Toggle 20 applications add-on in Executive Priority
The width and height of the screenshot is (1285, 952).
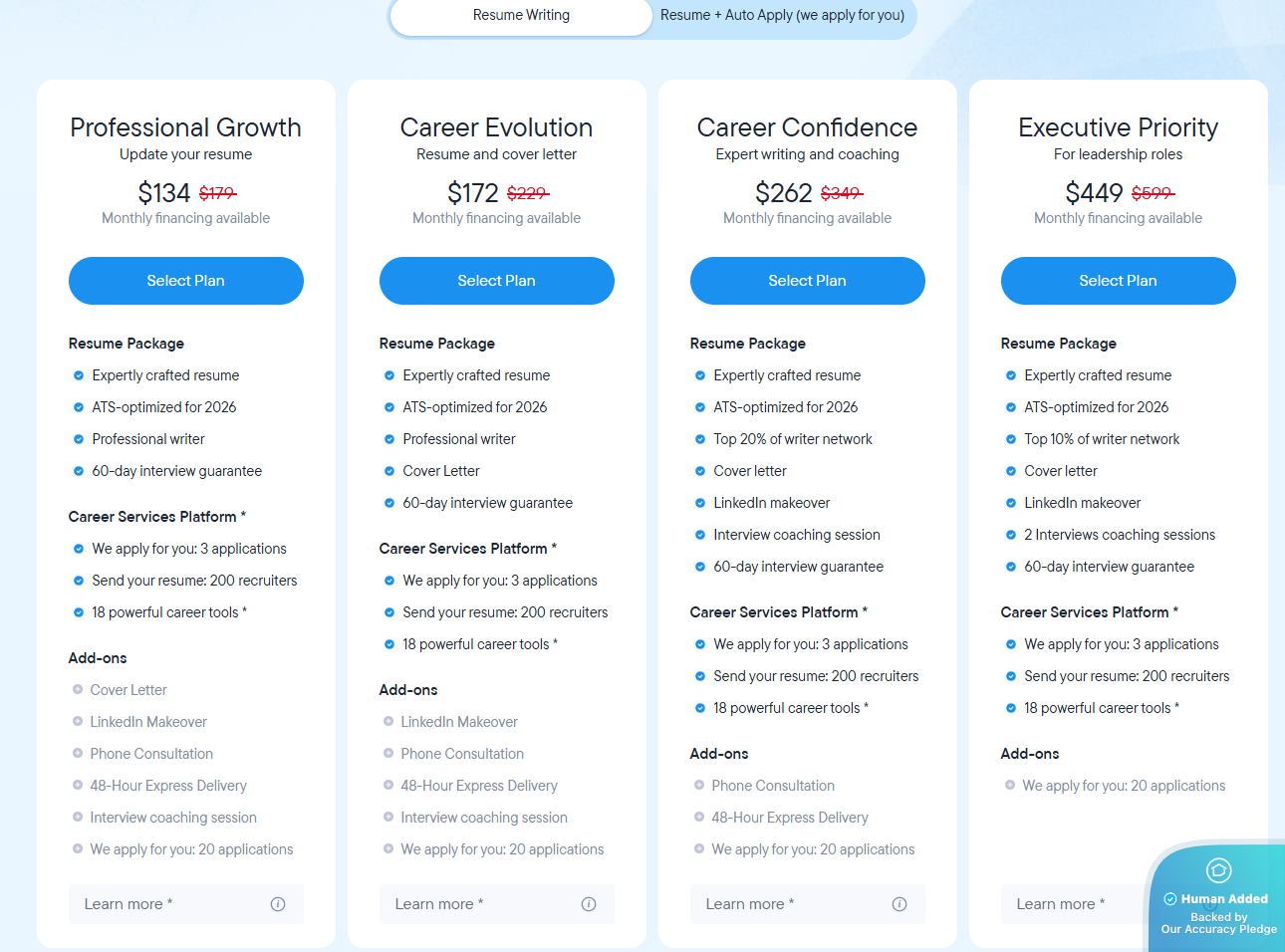pyautogui.click(x=1010, y=786)
